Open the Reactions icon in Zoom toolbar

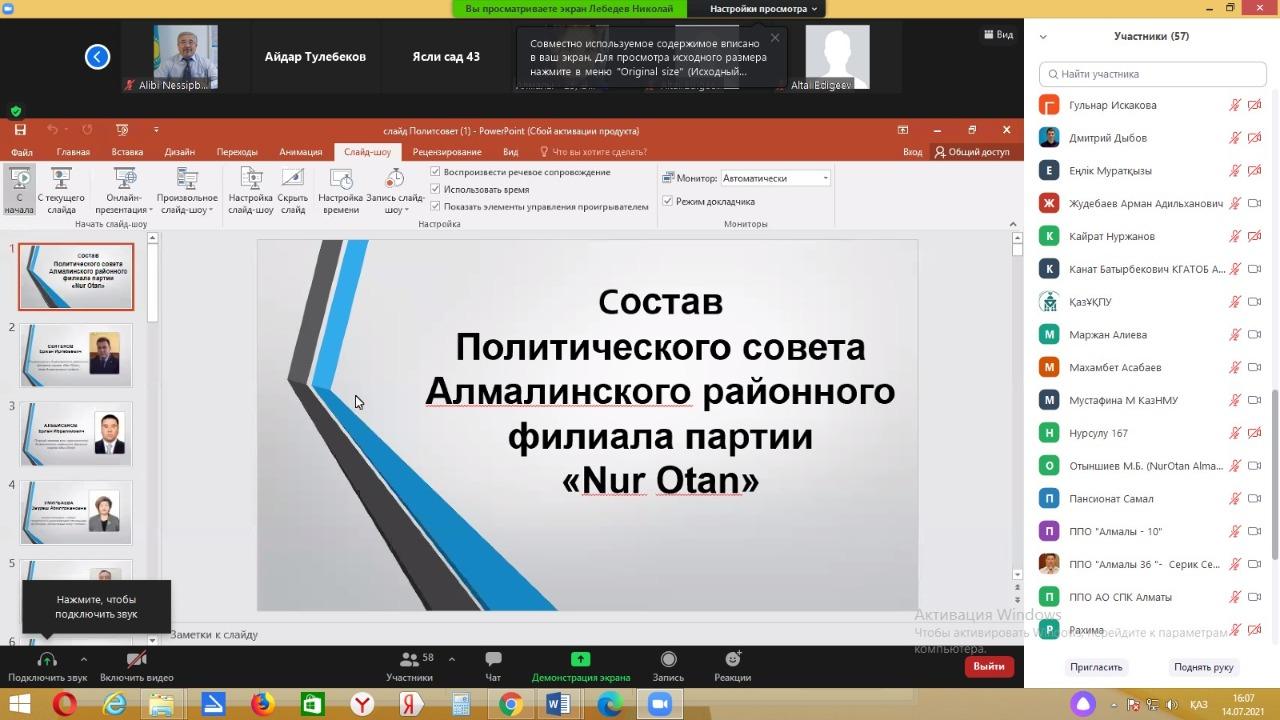[x=732, y=660]
